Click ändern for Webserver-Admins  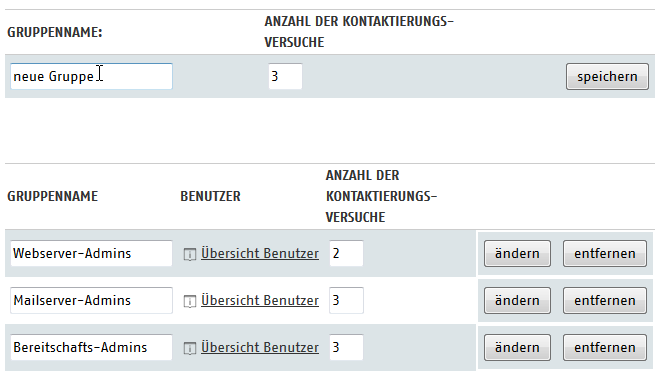click(517, 253)
